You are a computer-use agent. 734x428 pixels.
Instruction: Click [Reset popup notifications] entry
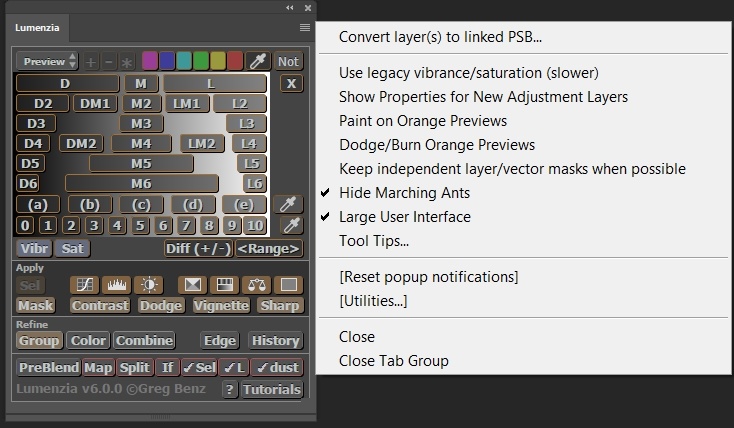pos(428,277)
